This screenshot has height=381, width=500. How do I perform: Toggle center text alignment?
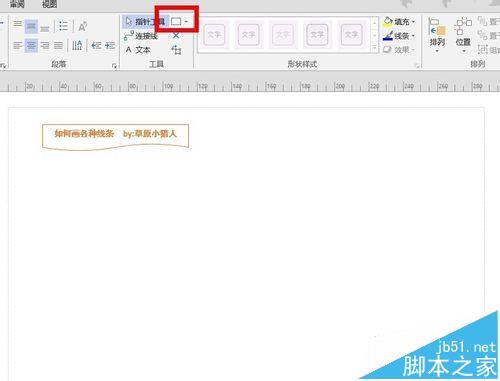31,45
